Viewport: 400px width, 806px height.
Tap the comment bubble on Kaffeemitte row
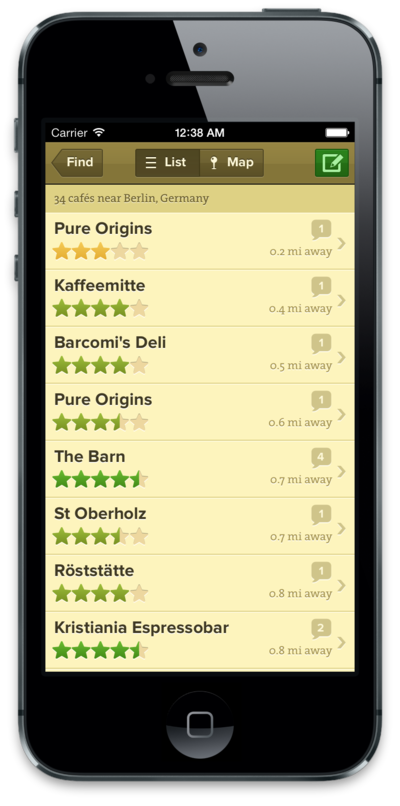click(x=321, y=286)
